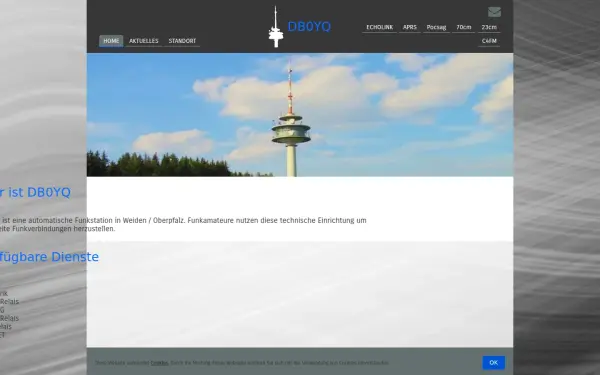
Task: Open the AKTUELLES menu item
Action: coord(143,41)
